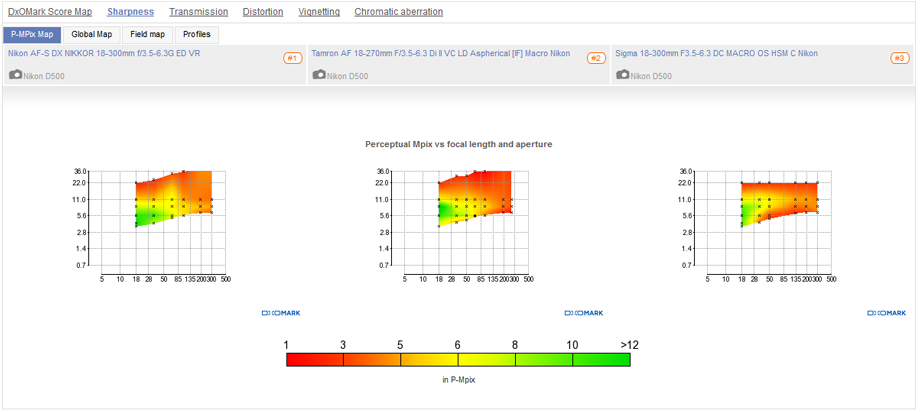Click the Nikon lens P-Mpix chart
The width and height of the screenshot is (920, 412).
153,225
